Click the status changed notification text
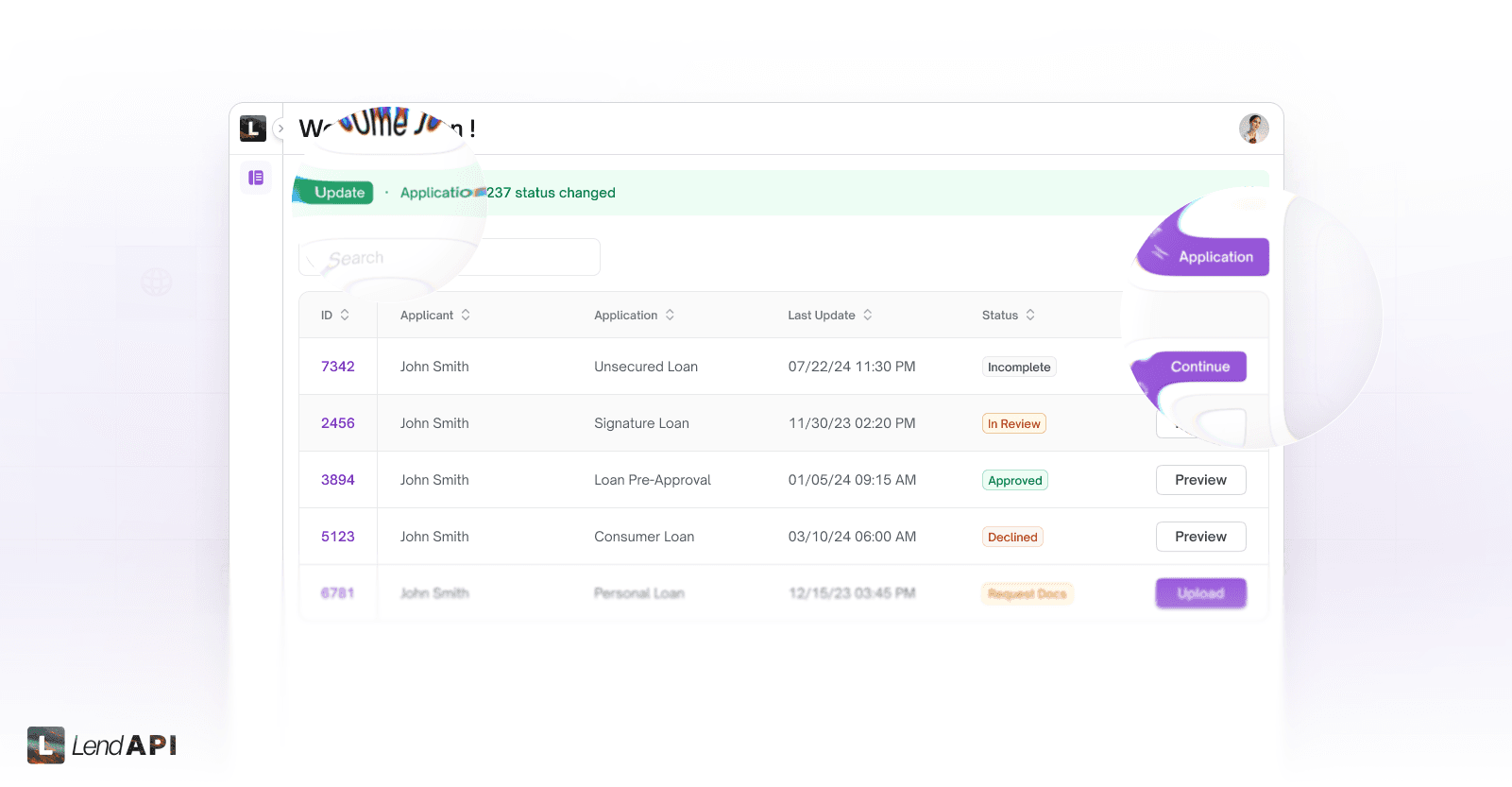 (x=508, y=193)
